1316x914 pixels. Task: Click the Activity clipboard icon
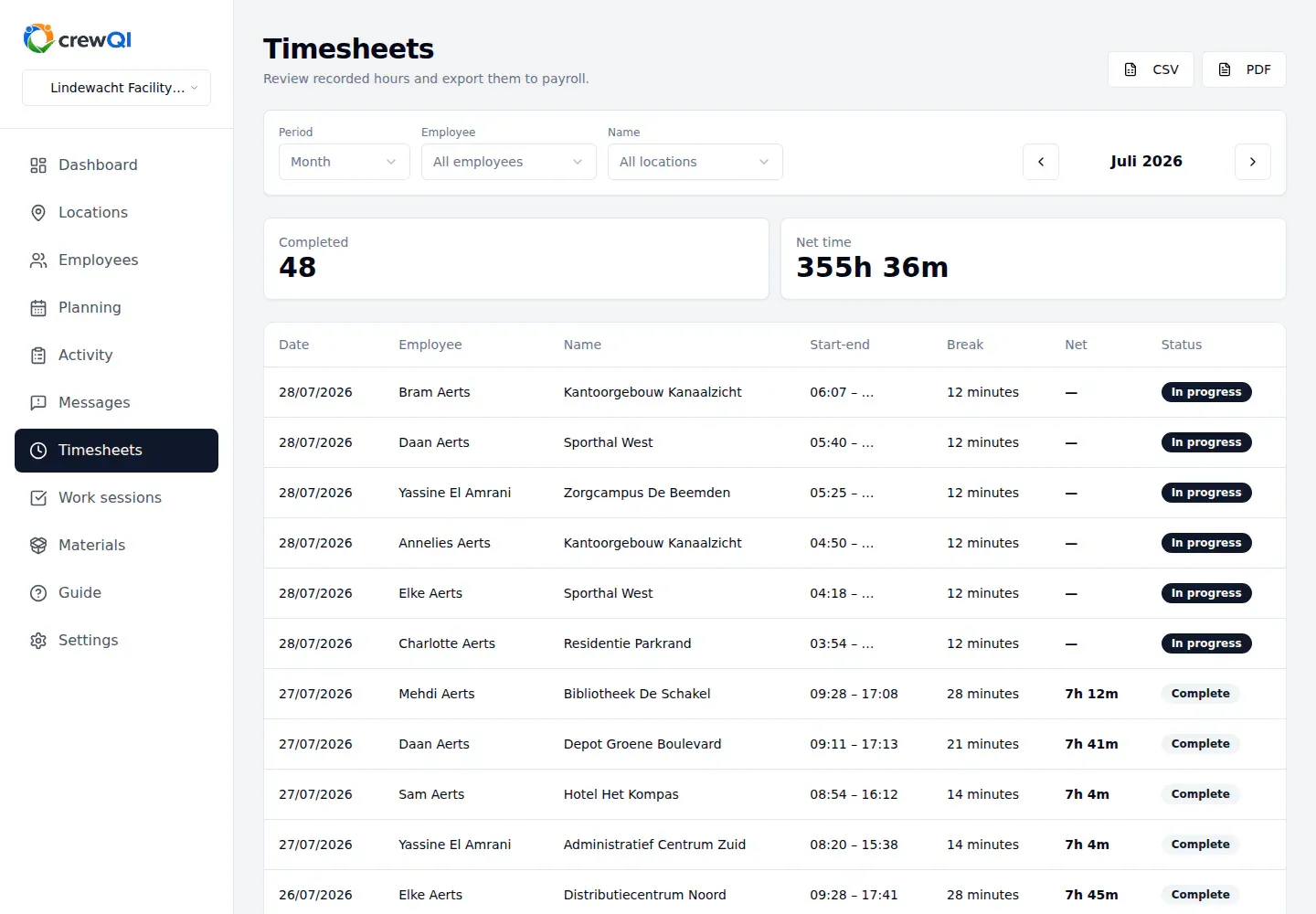[38, 356]
